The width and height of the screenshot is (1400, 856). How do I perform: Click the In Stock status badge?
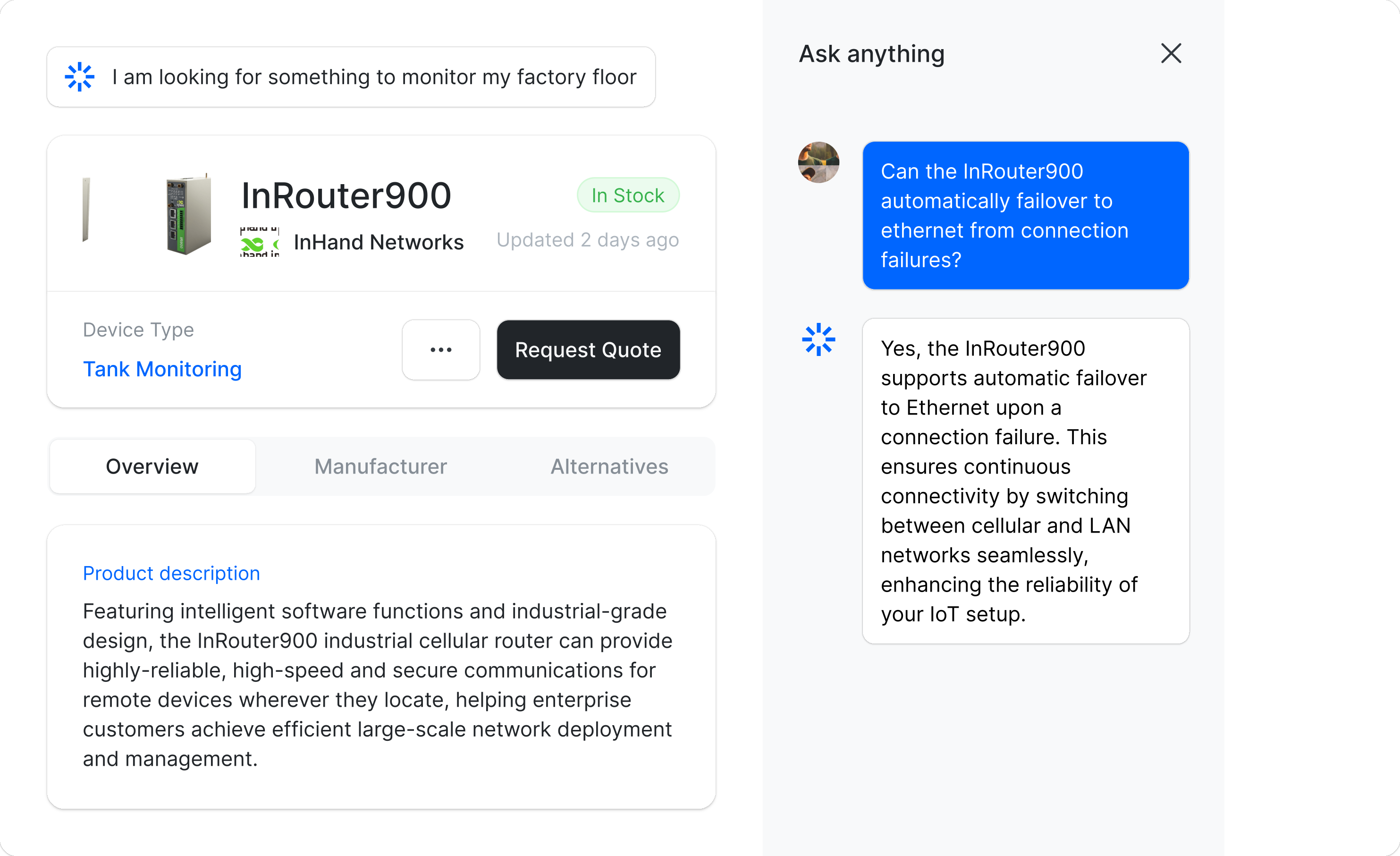tap(628, 195)
